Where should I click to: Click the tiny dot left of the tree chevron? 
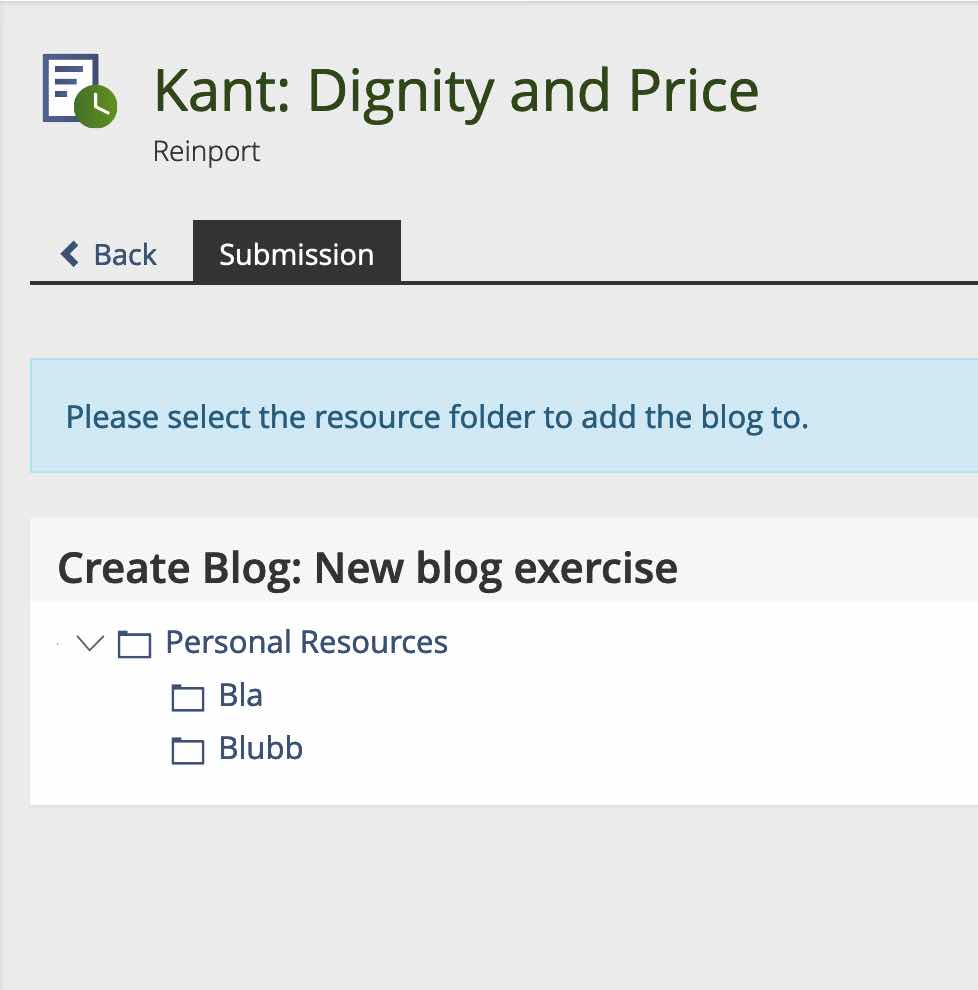[58, 645]
